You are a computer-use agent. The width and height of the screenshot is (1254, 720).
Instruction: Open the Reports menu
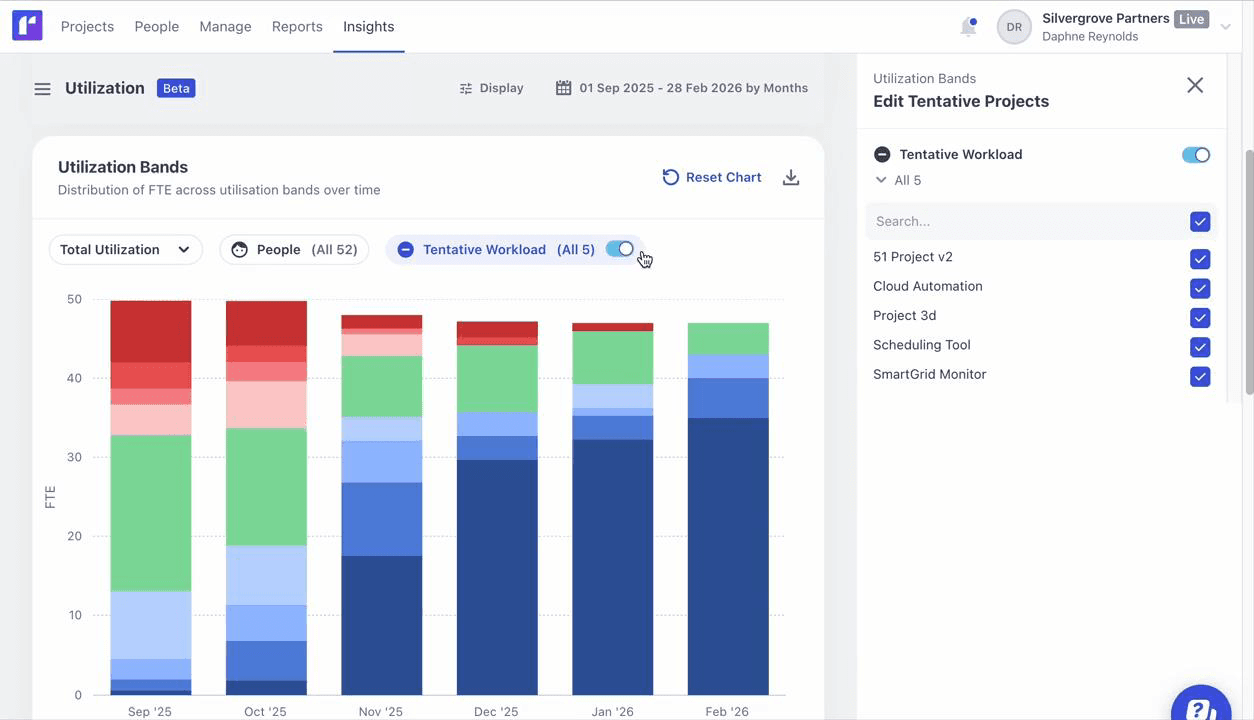[x=297, y=27]
